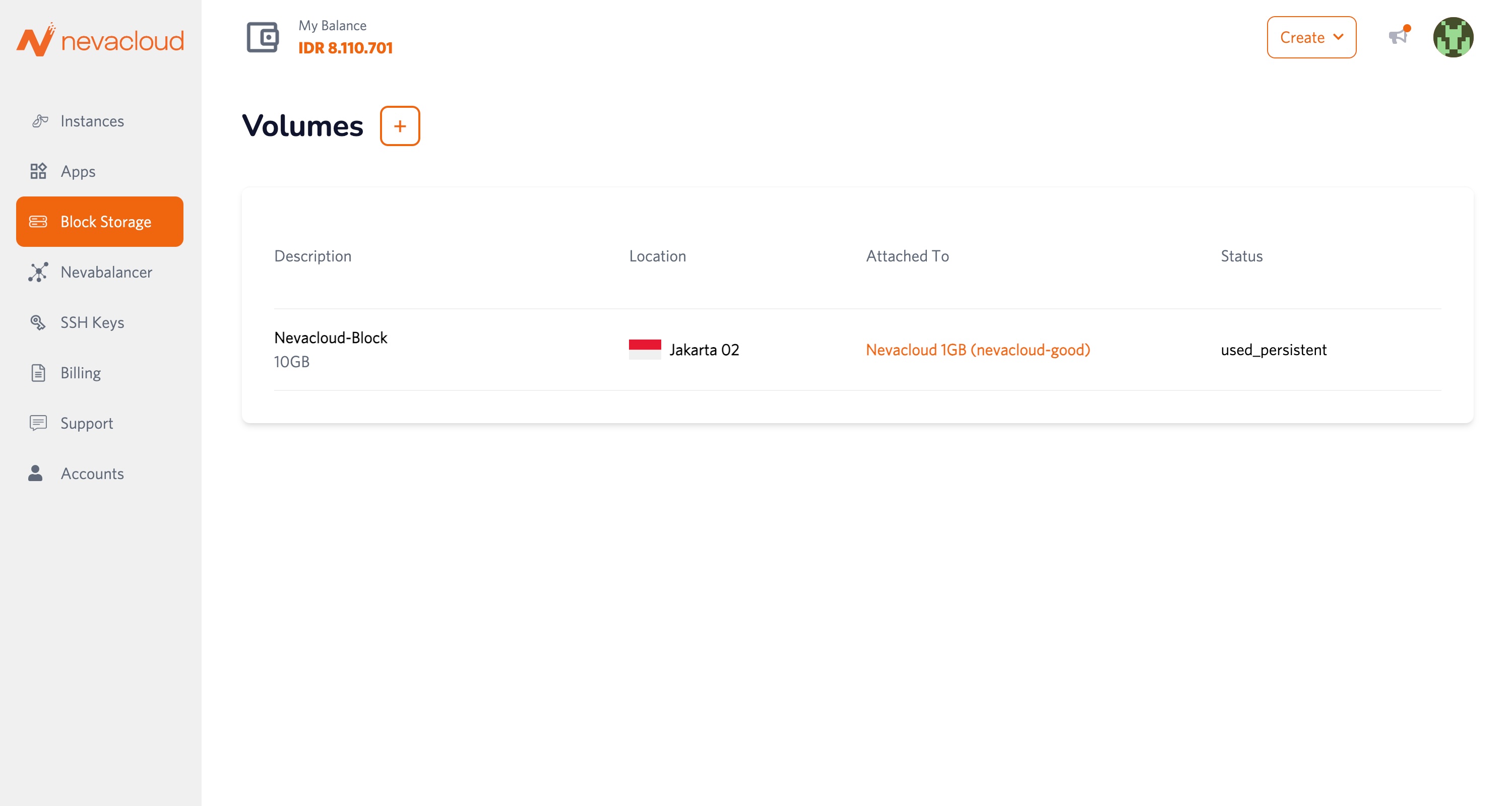Open attached instance Nevacloud 1GB link
This screenshot has width=1512, height=806.
978,350
